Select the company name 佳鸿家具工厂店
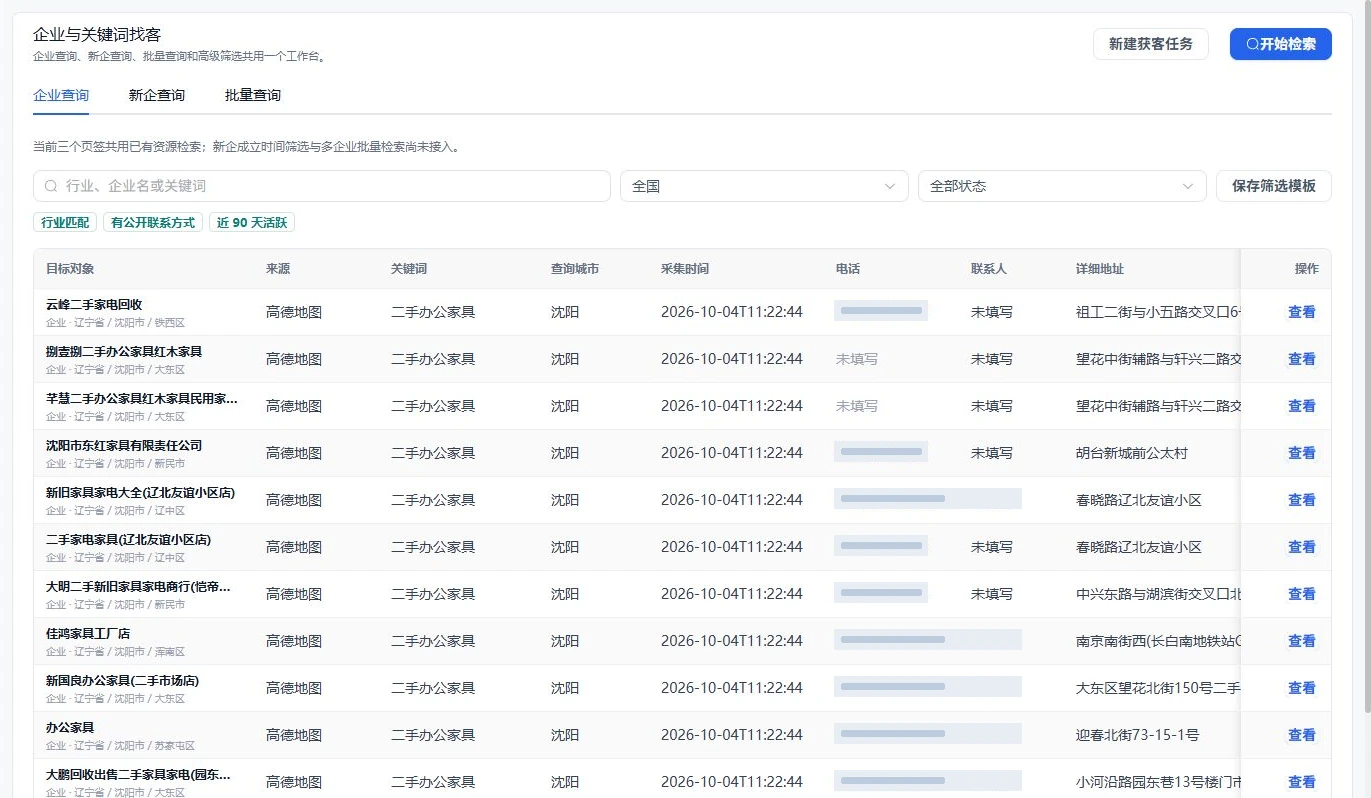 coord(88,633)
